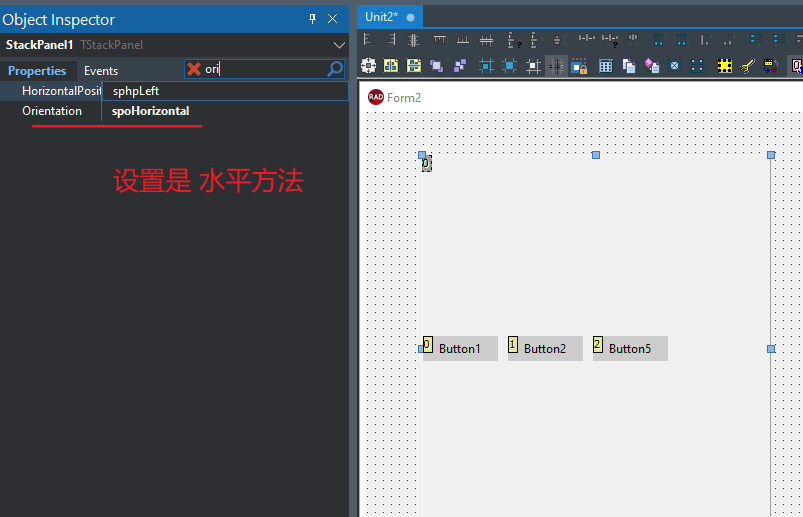This screenshot has height=517, width=803.
Task: Switch to the Events tab
Action: tap(101, 71)
